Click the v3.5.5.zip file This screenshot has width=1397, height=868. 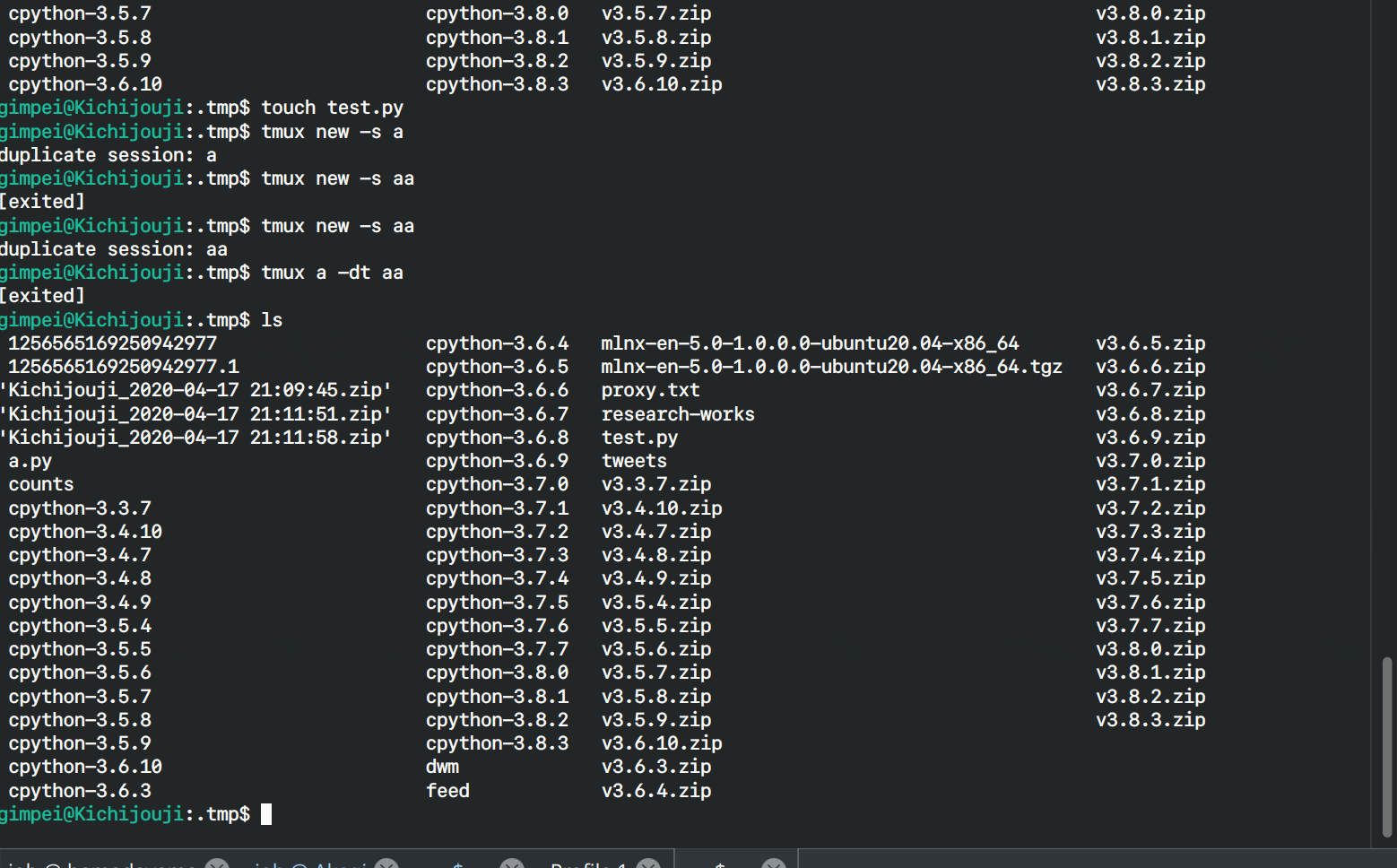point(656,626)
